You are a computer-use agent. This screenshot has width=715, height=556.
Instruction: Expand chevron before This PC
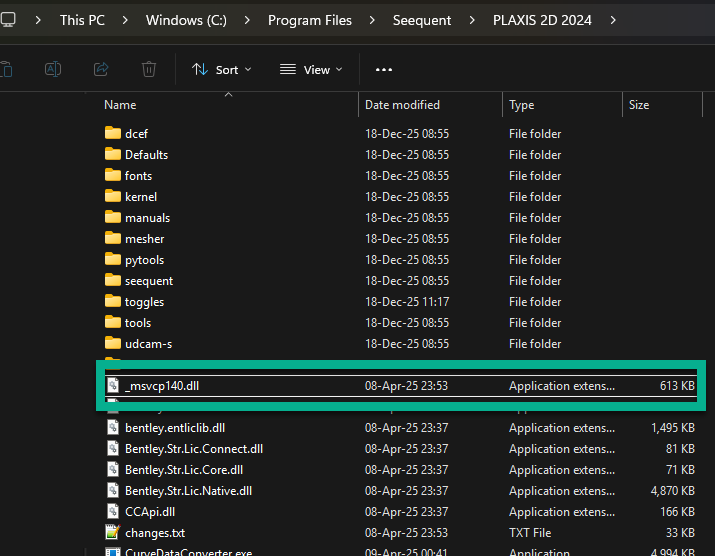click(38, 20)
